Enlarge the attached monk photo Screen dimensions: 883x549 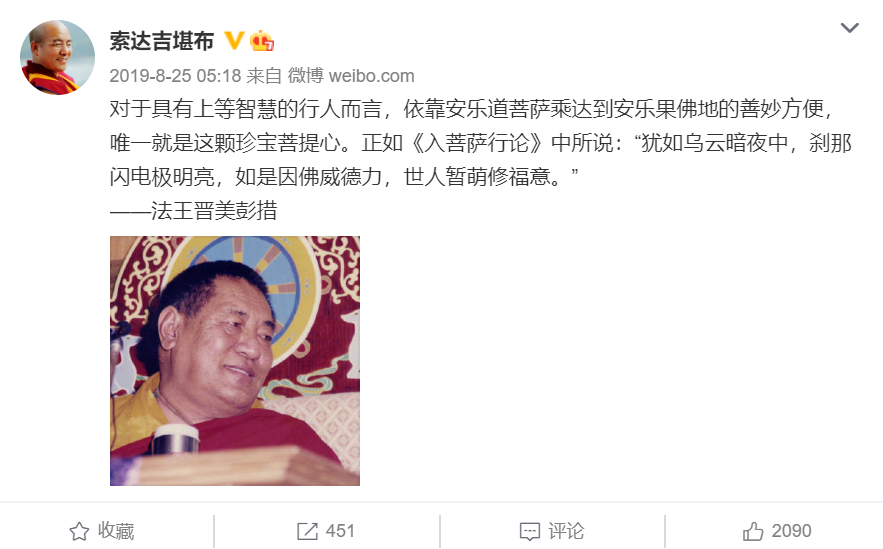point(235,361)
